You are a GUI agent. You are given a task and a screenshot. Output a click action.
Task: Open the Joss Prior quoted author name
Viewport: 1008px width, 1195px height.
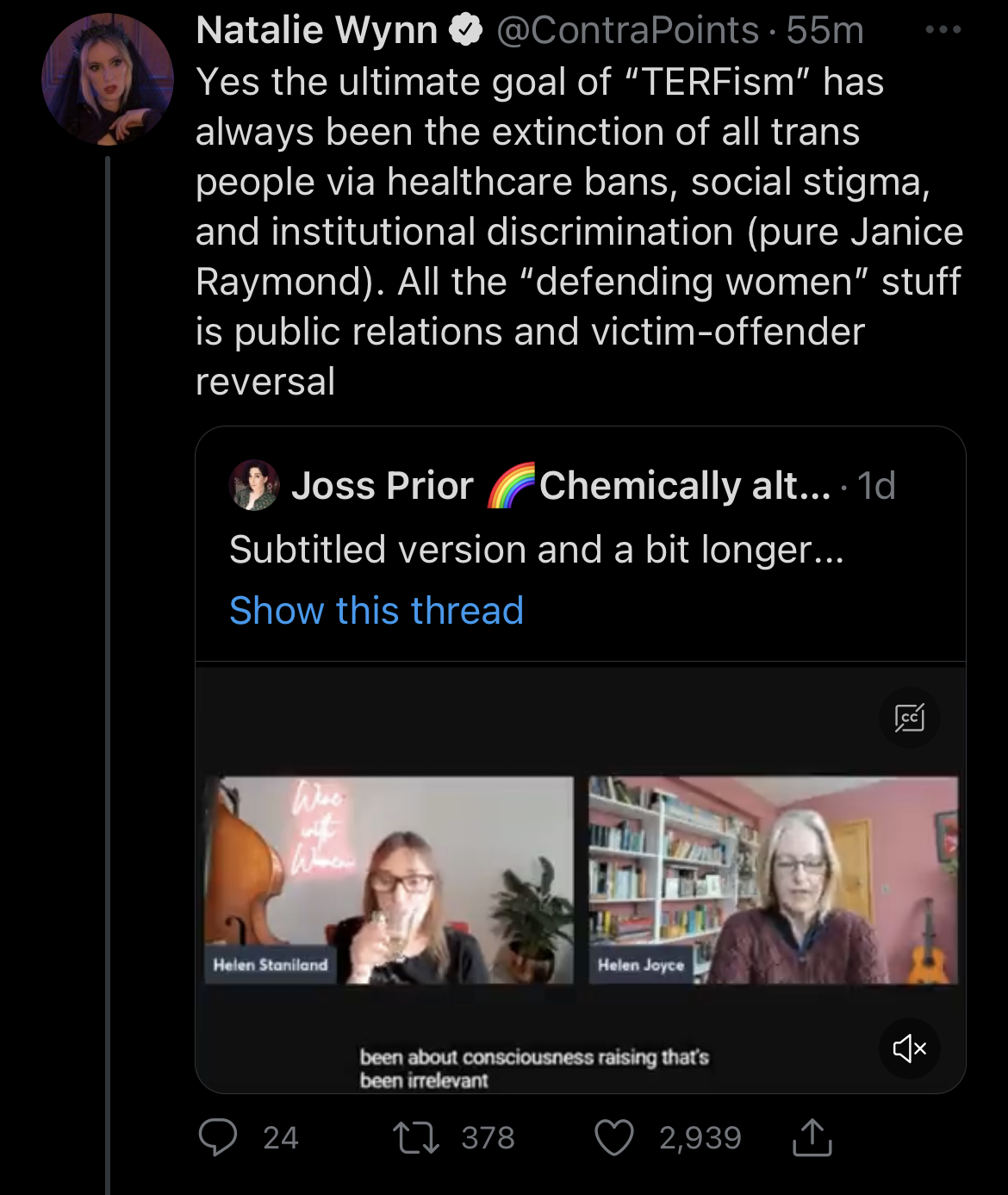click(383, 486)
